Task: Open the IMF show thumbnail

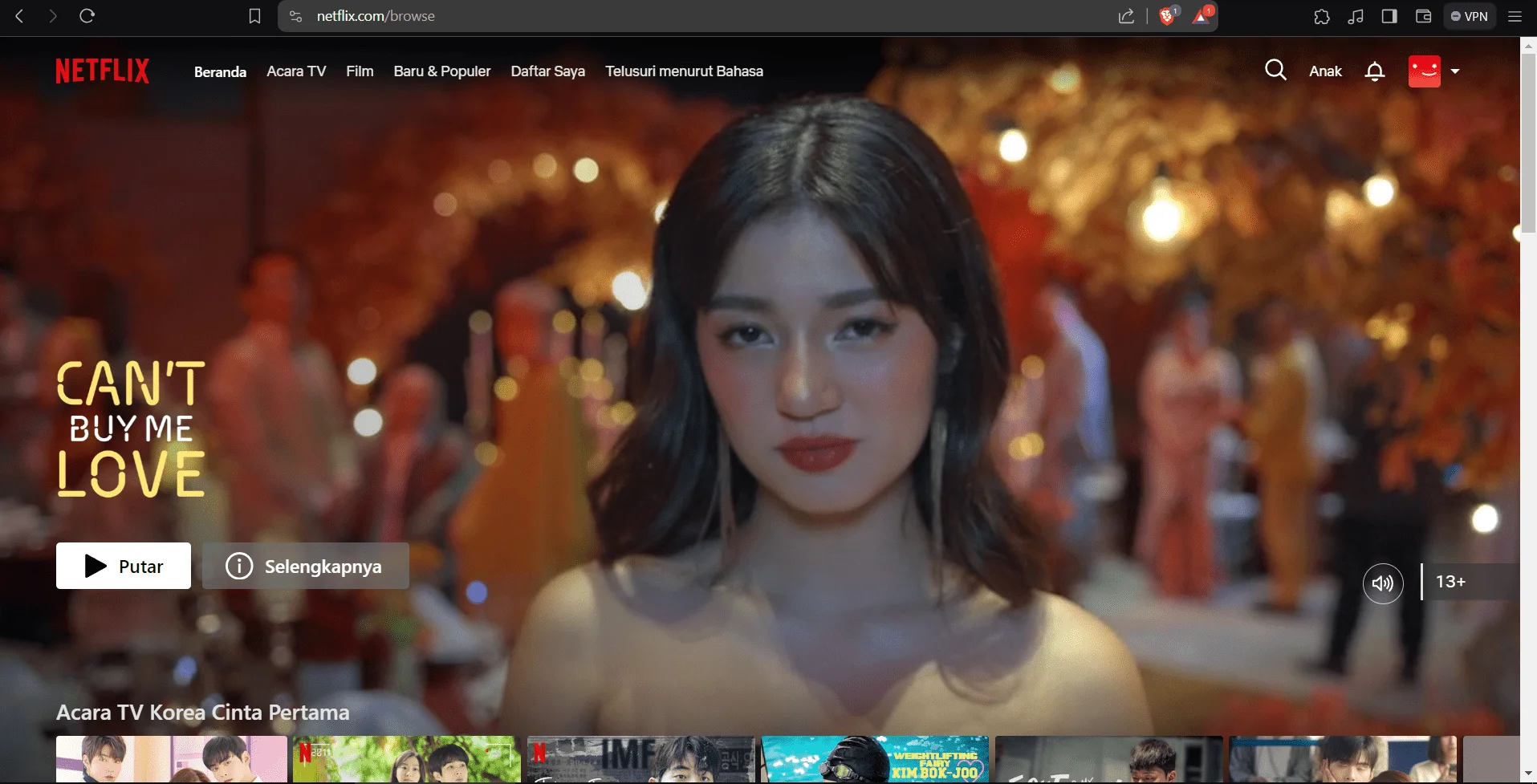Action: point(640,759)
